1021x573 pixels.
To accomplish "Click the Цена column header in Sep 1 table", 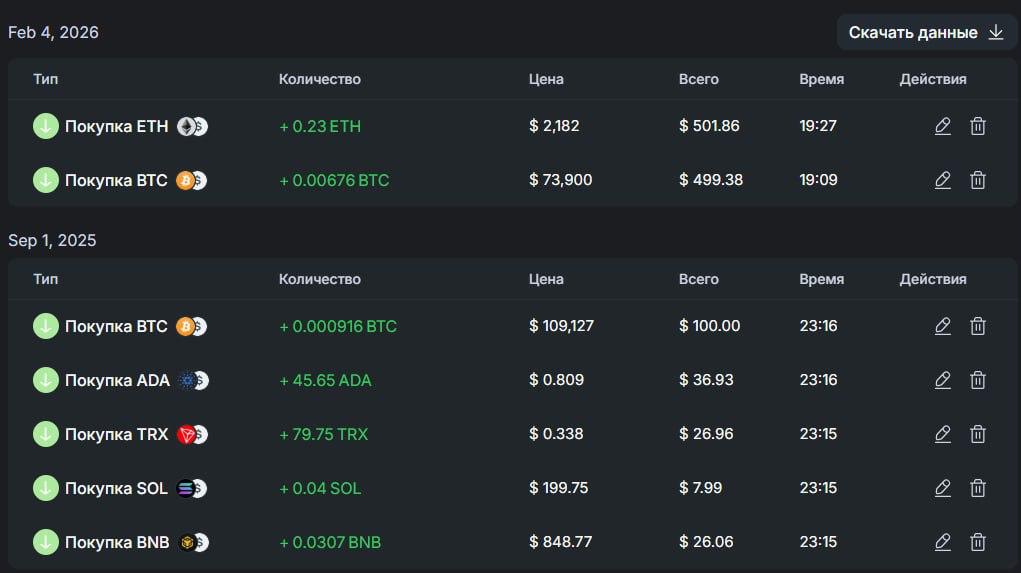I will [546, 279].
